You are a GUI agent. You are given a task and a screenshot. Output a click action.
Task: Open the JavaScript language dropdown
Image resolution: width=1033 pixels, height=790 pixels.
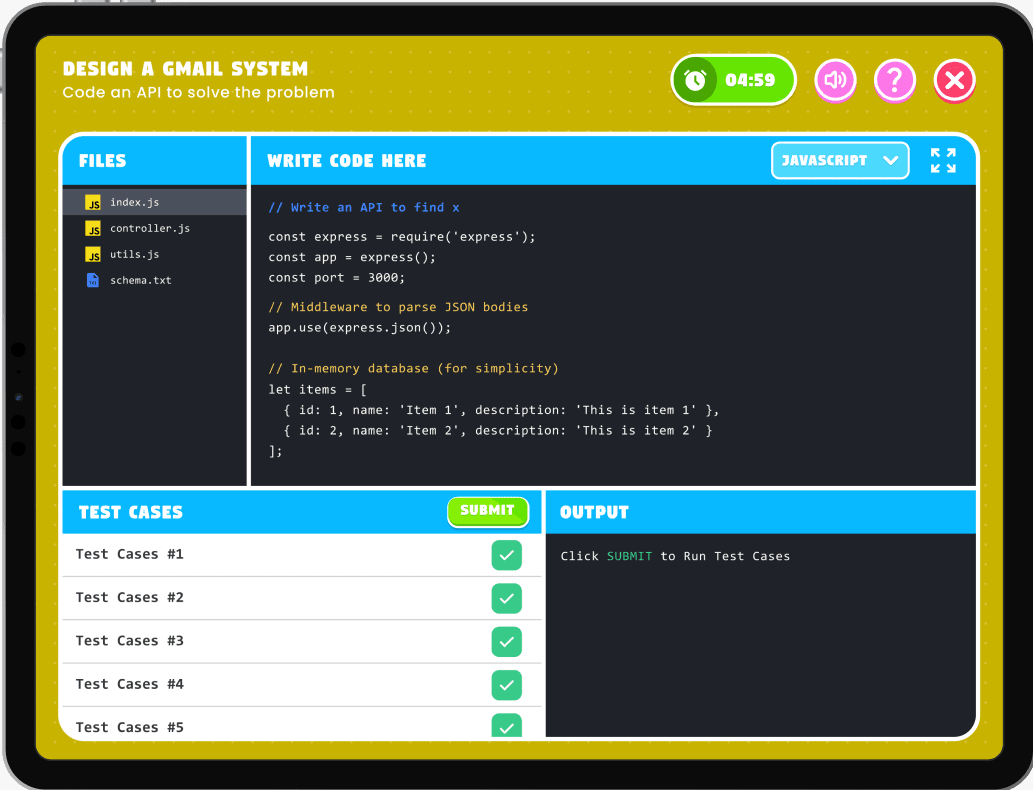pyautogui.click(x=840, y=160)
